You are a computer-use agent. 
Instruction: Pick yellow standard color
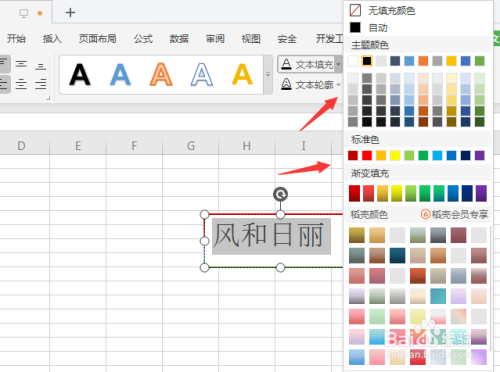point(395,155)
